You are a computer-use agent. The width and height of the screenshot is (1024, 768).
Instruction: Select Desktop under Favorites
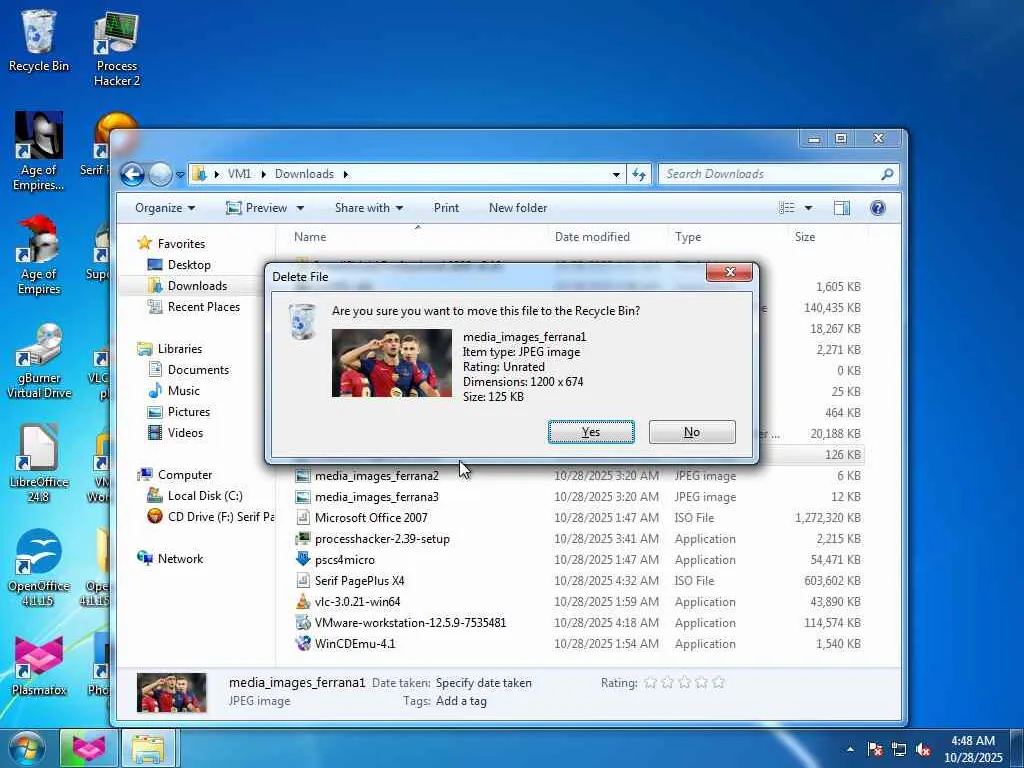click(179, 264)
